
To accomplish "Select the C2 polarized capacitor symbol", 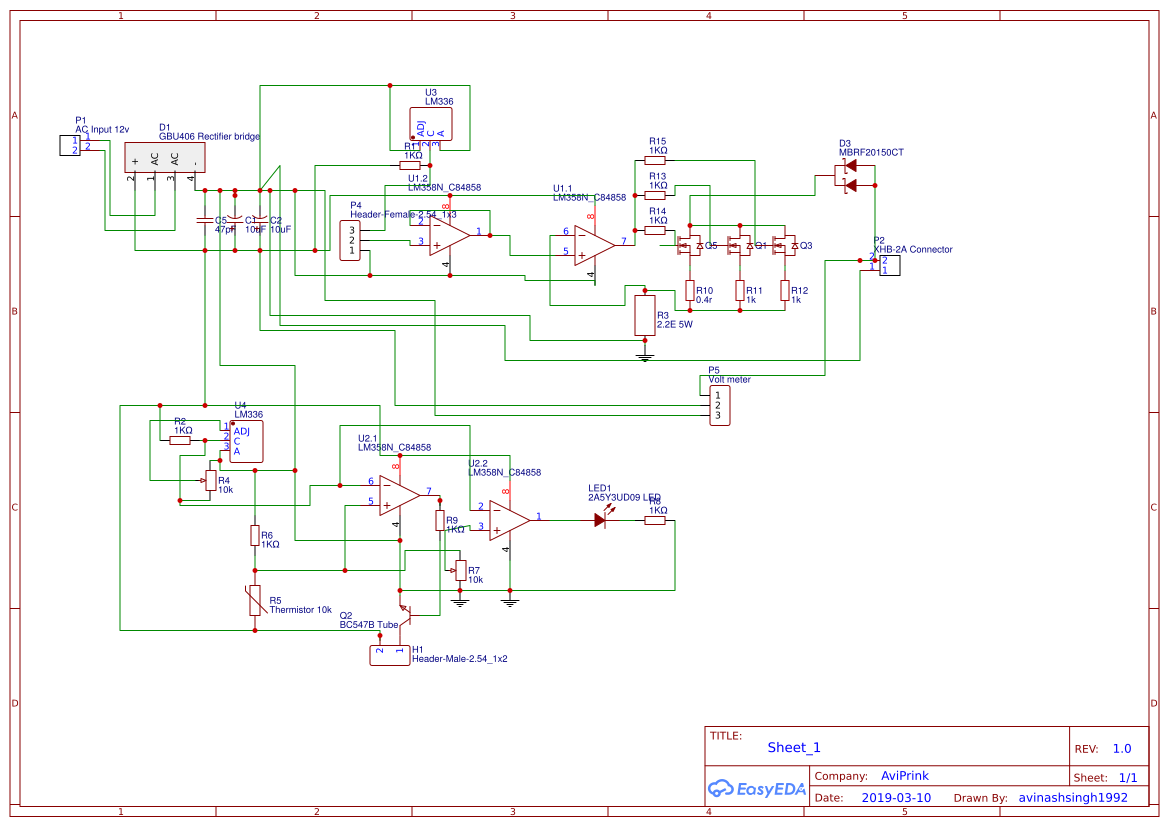I will tap(260, 220).
